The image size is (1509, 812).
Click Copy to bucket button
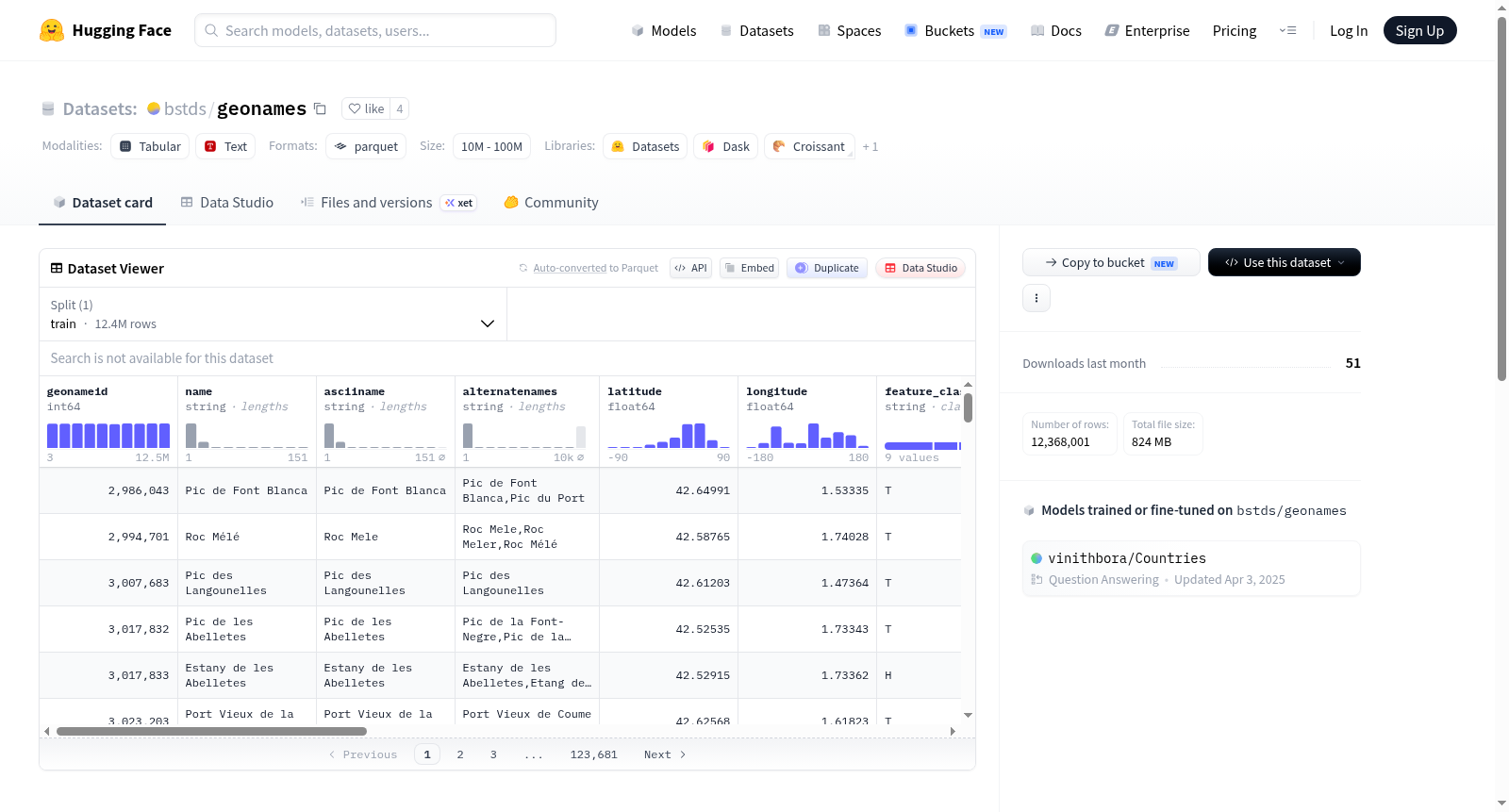click(x=1111, y=262)
